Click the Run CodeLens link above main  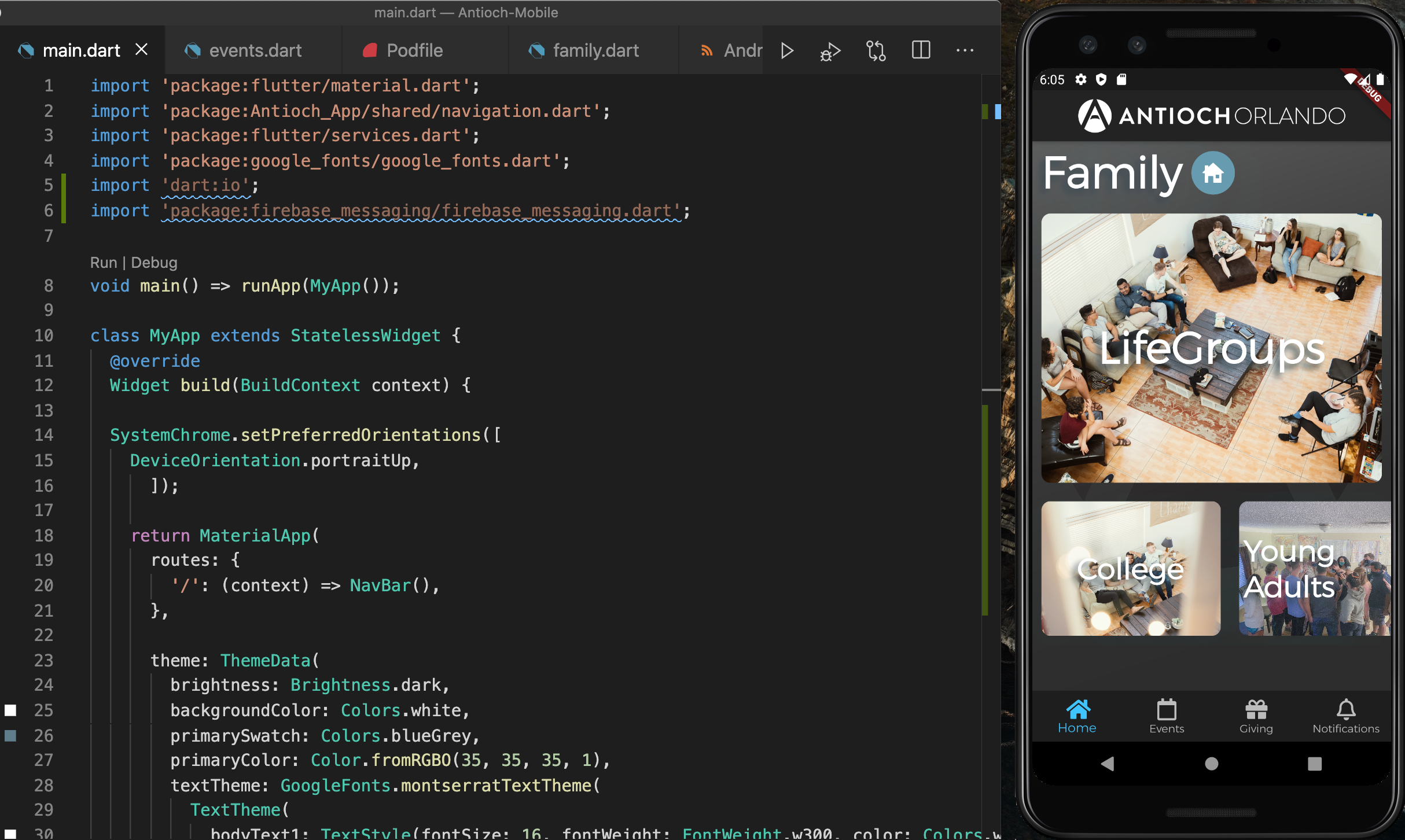(104, 263)
